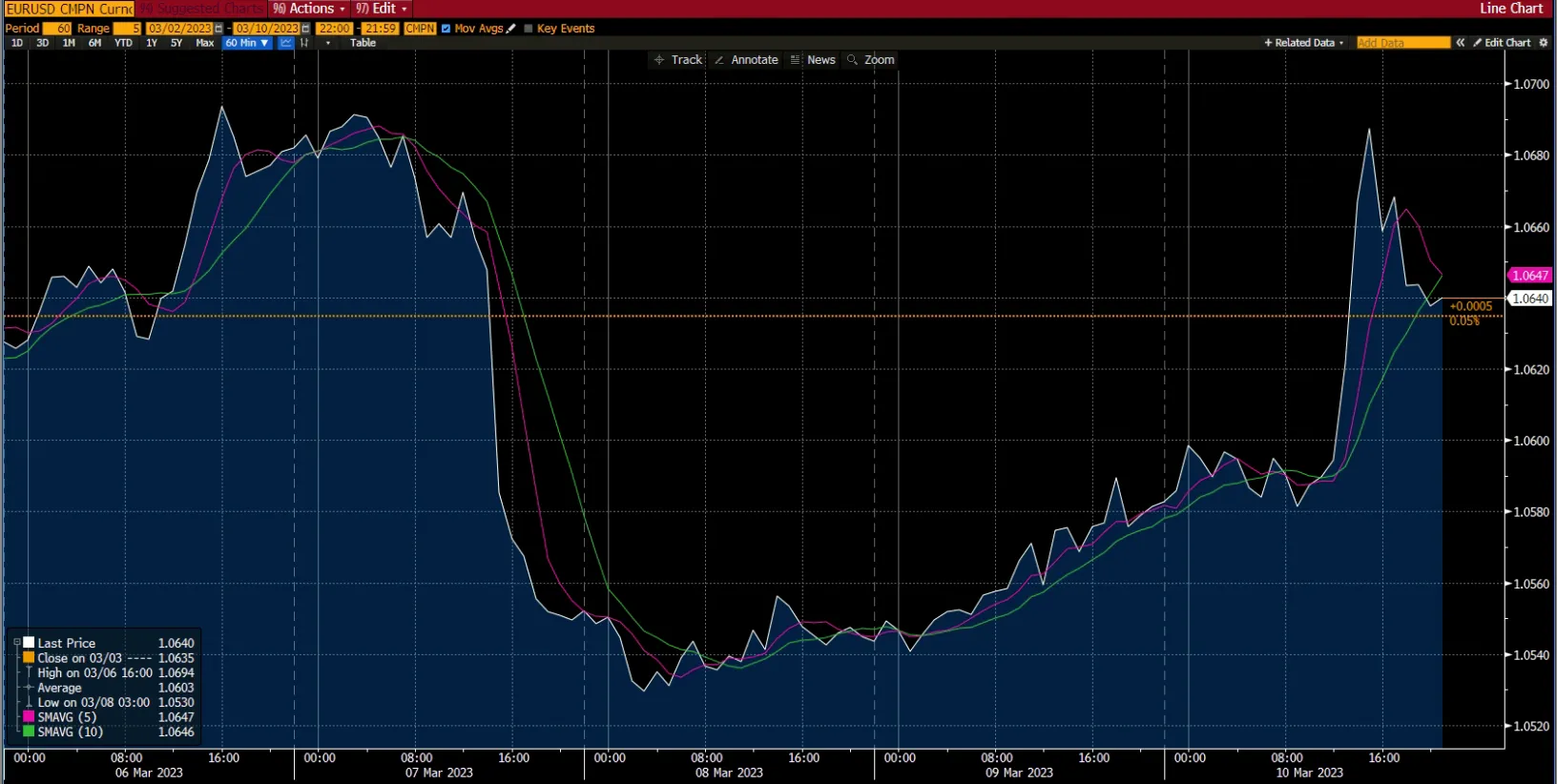Click the Average marker icon in legend
The width and height of the screenshot is (1557, 784).
coord(29,688)
